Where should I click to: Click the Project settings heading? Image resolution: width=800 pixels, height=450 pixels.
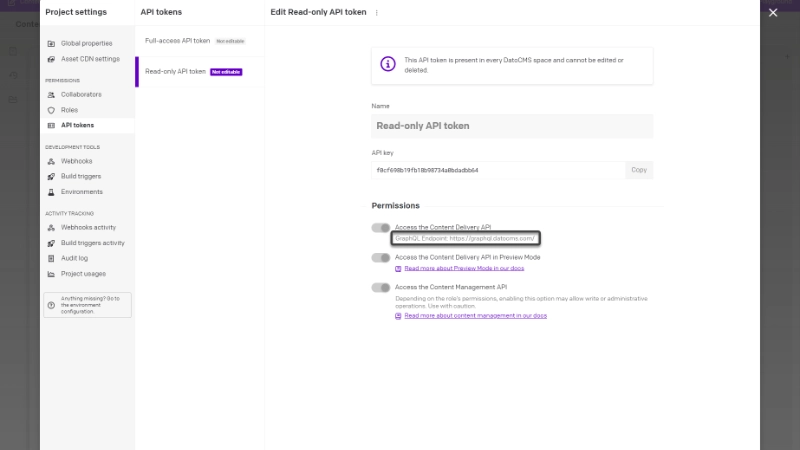point(76,12)
